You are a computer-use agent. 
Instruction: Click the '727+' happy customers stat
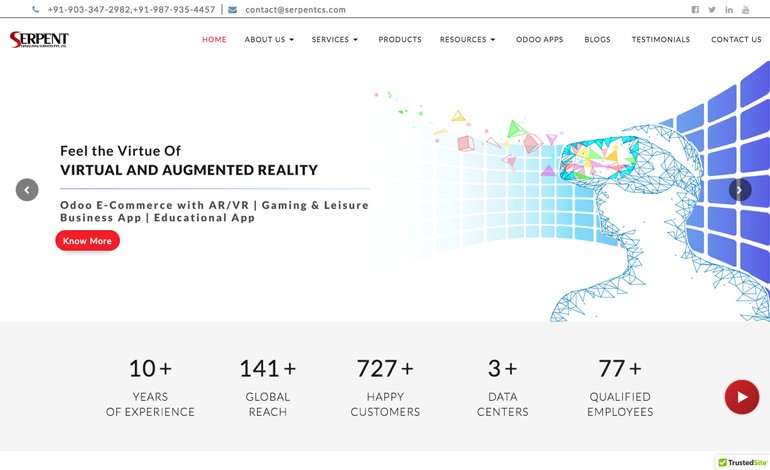[x=385, y=368]
